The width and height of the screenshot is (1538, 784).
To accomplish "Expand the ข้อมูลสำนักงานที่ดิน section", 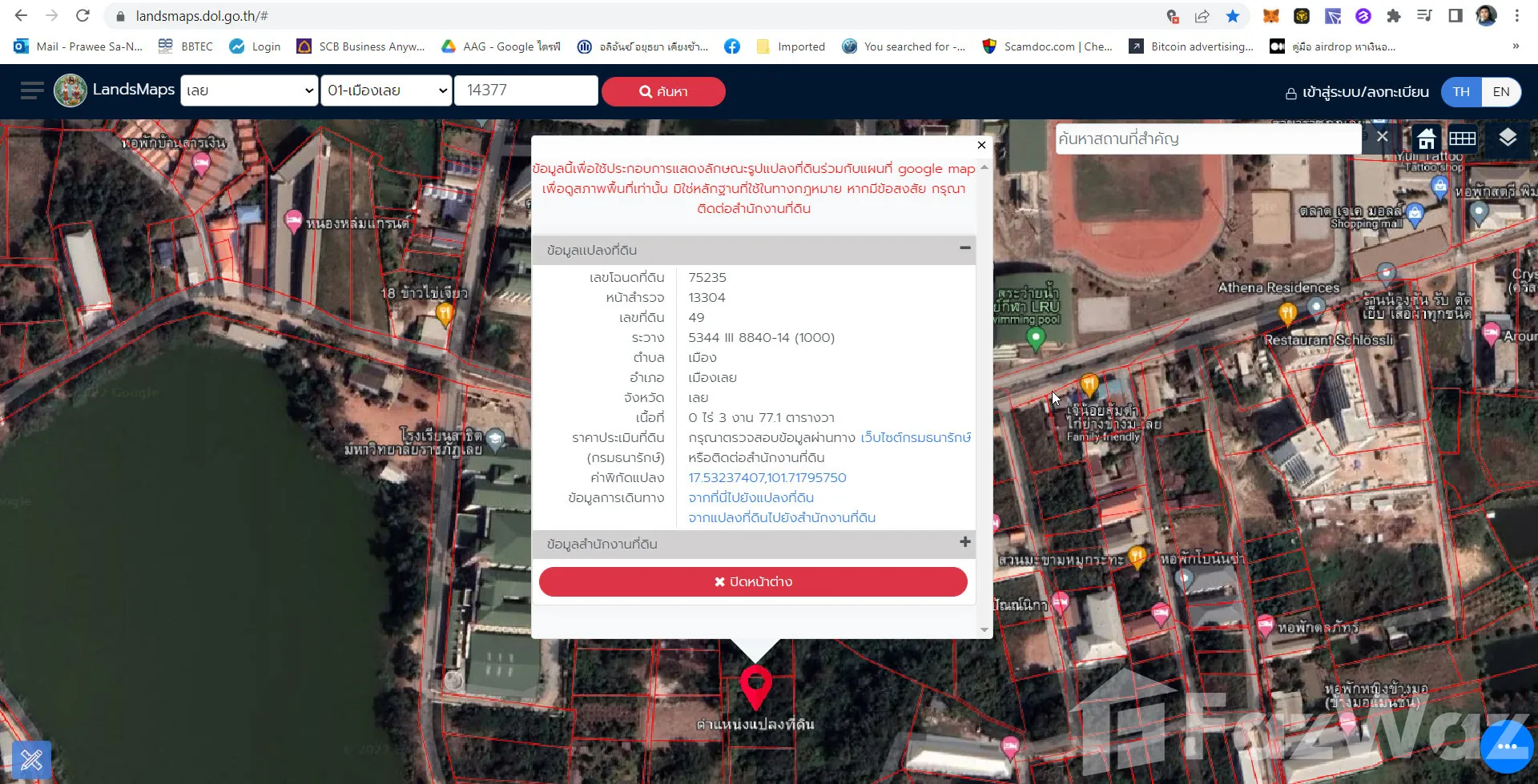I will [x=964, y=543].
